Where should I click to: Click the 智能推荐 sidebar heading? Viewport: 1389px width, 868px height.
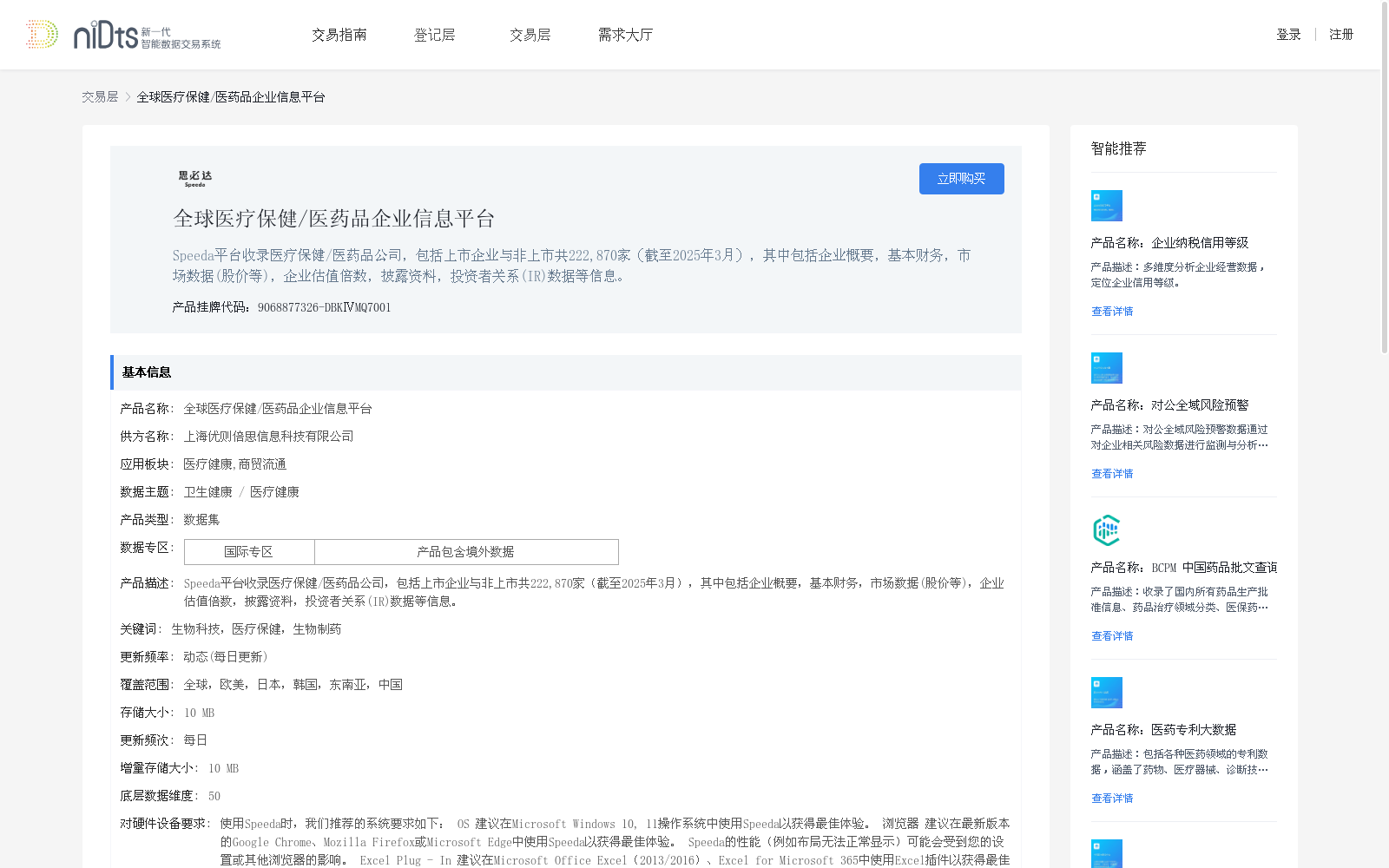pos(1119,148)
